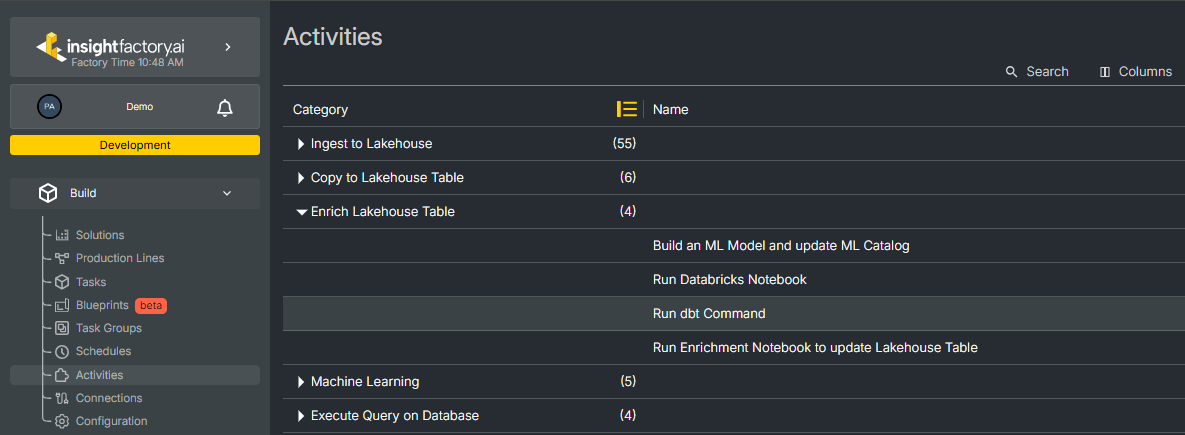1185x435 pixels.
Task: Expand the Ingest to Lakehouse category
Action: point(301,144)
